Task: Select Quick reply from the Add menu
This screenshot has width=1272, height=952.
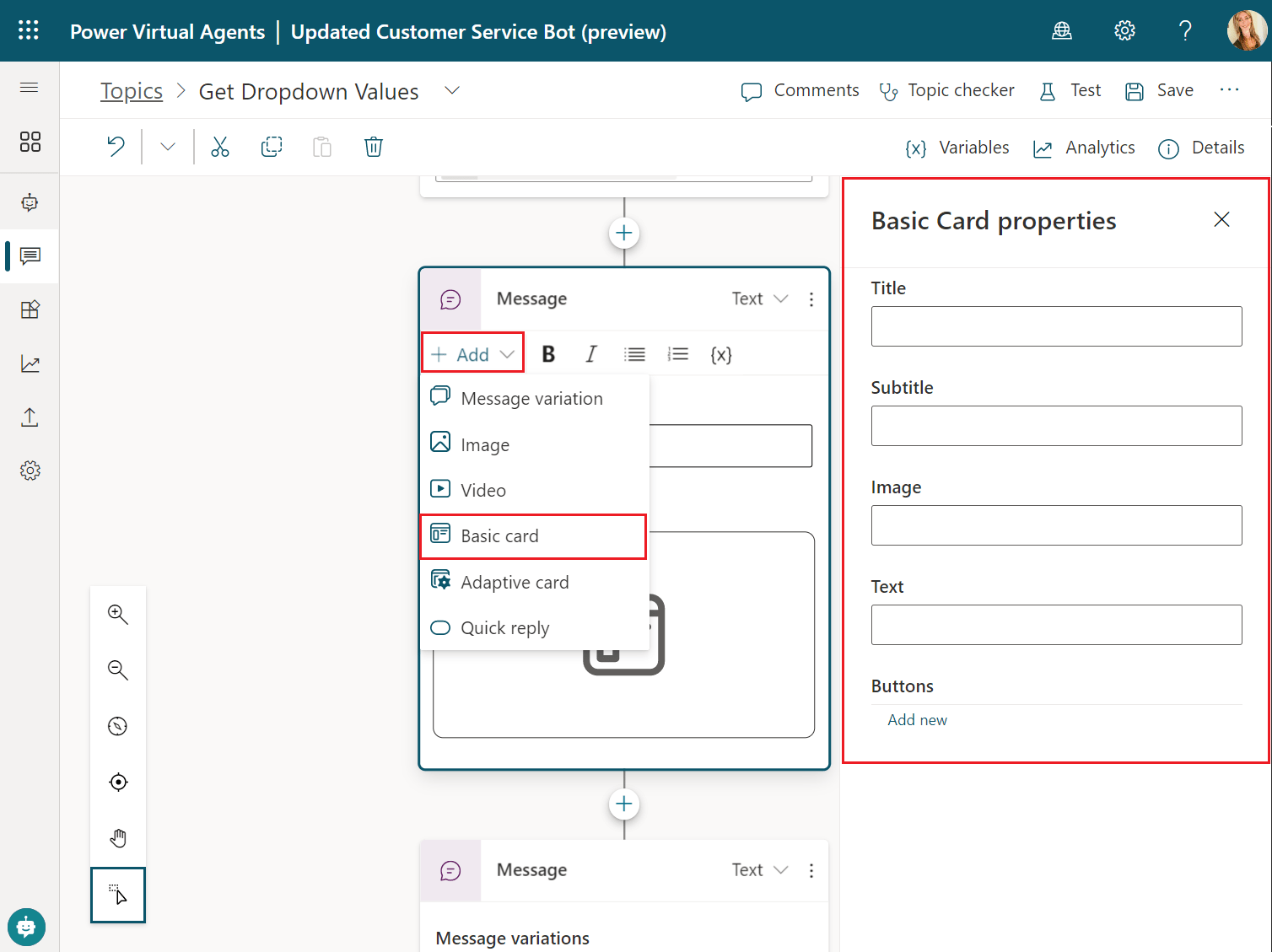Action: pyautogui.click(x=535, y=627)
